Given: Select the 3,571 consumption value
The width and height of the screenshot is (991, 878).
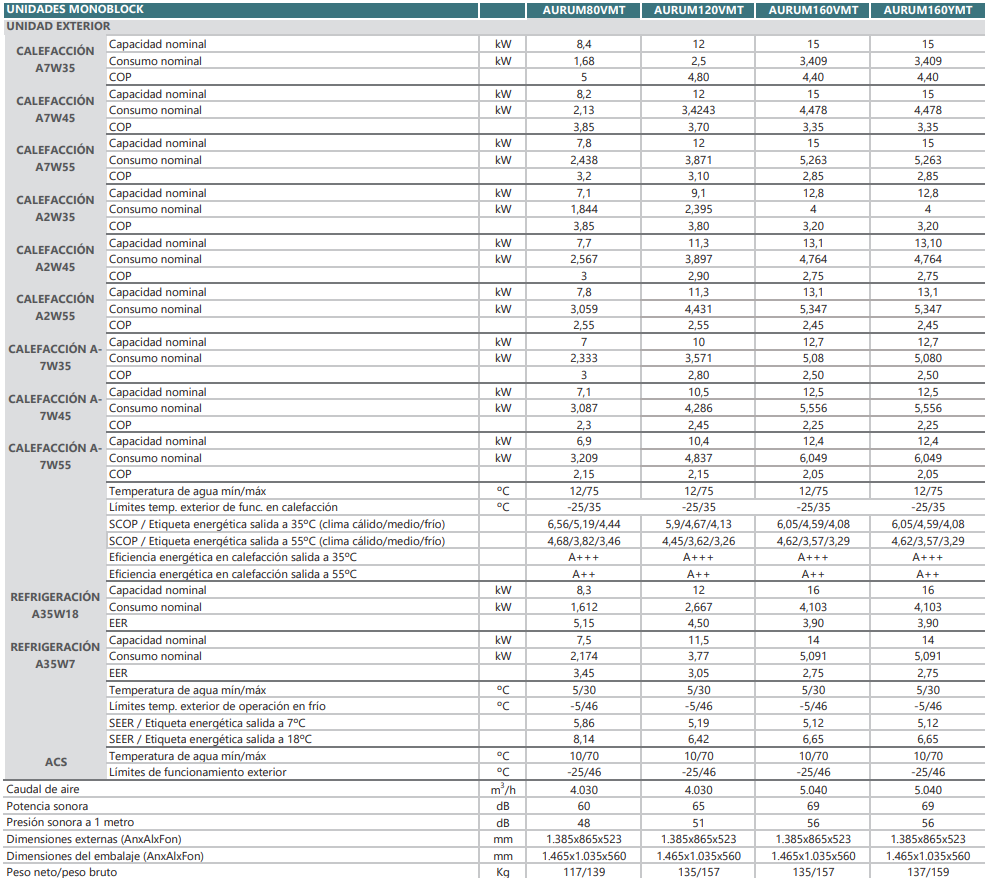Looking at the screenshot, I should pyautogui.click(x=698, y=358).
